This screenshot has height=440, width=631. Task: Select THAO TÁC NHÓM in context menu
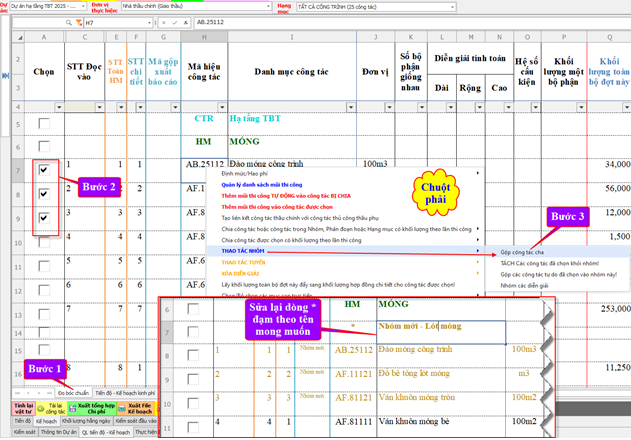click(244, 251)
